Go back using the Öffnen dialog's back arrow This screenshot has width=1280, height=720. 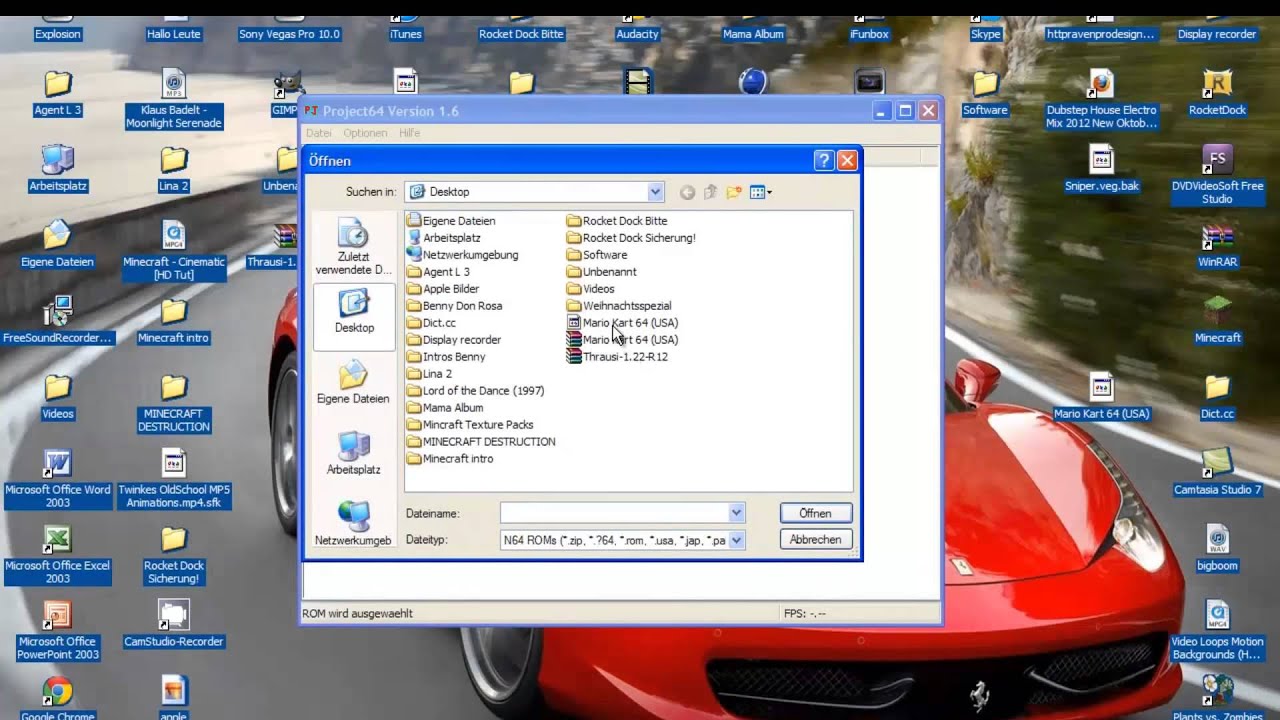click(687, 192)
